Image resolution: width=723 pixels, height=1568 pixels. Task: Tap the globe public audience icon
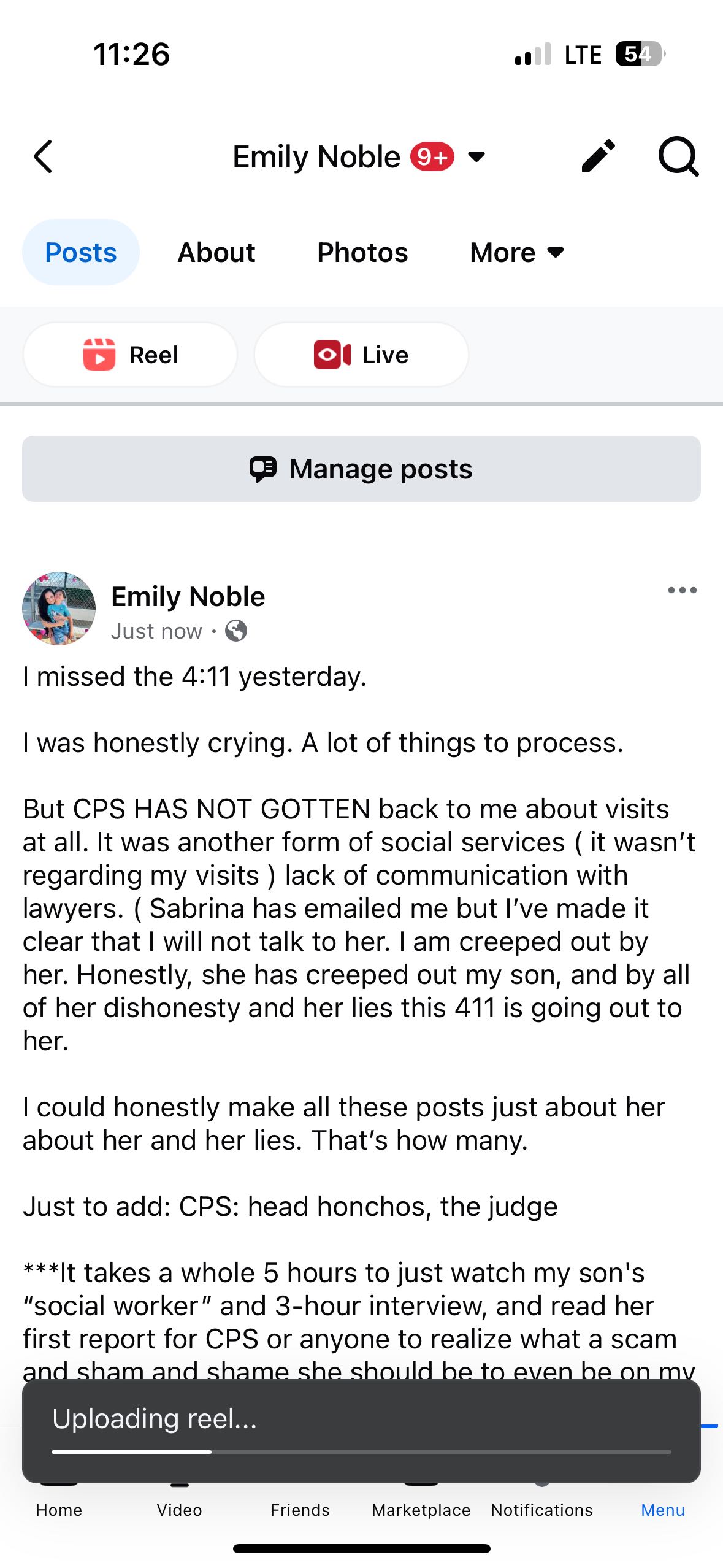(236, 631)
